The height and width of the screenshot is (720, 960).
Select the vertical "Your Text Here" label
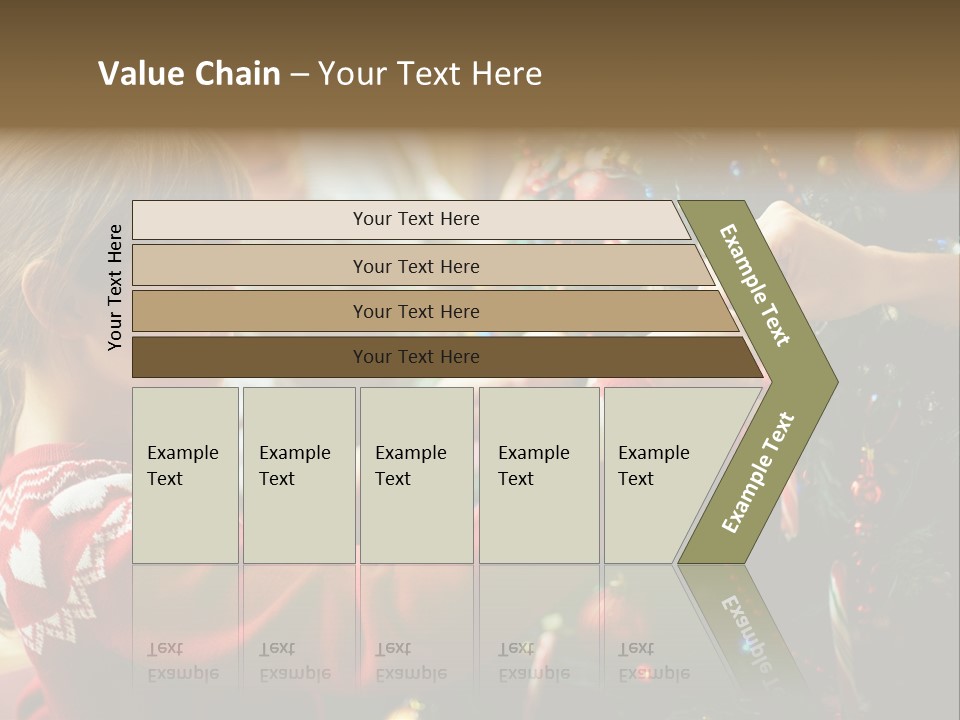pyautogui.click(x=115, y=287)
